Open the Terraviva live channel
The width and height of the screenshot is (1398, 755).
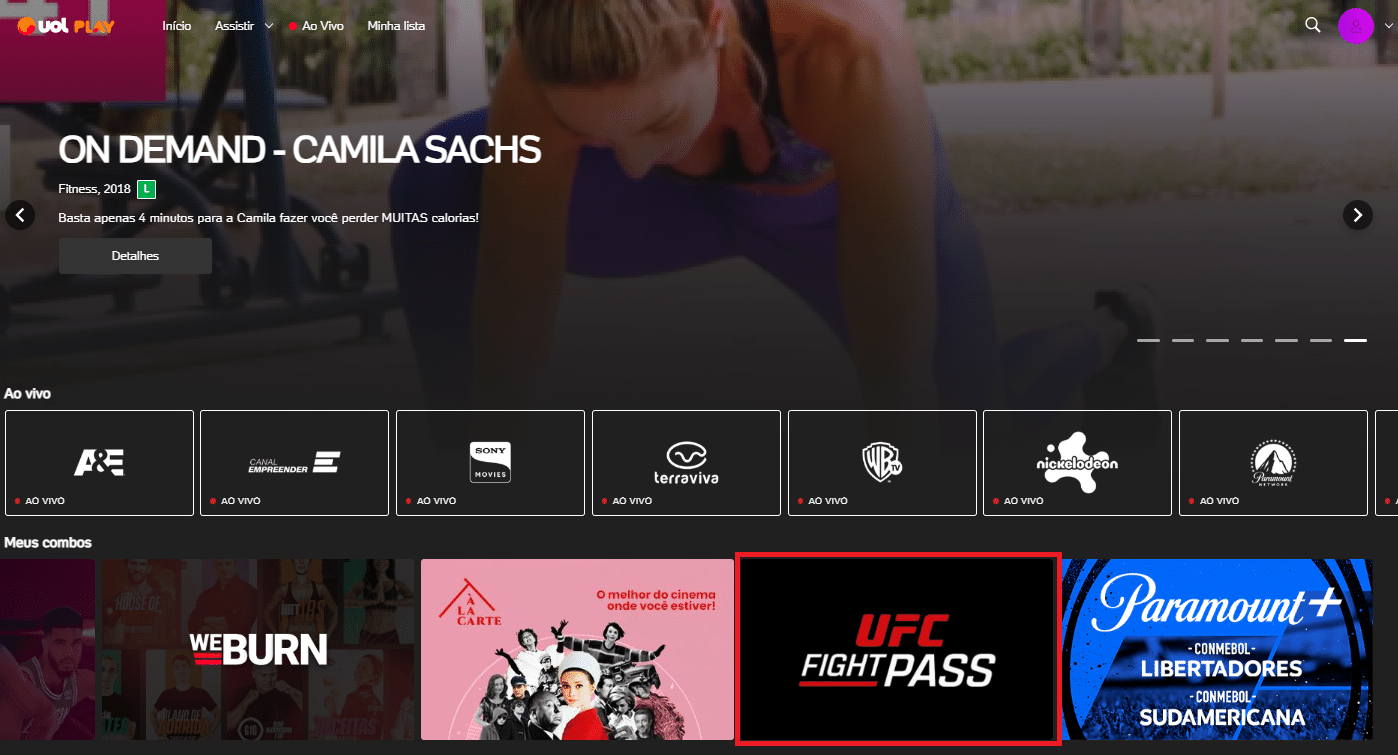pyautogui.click(x=686, y=463)
